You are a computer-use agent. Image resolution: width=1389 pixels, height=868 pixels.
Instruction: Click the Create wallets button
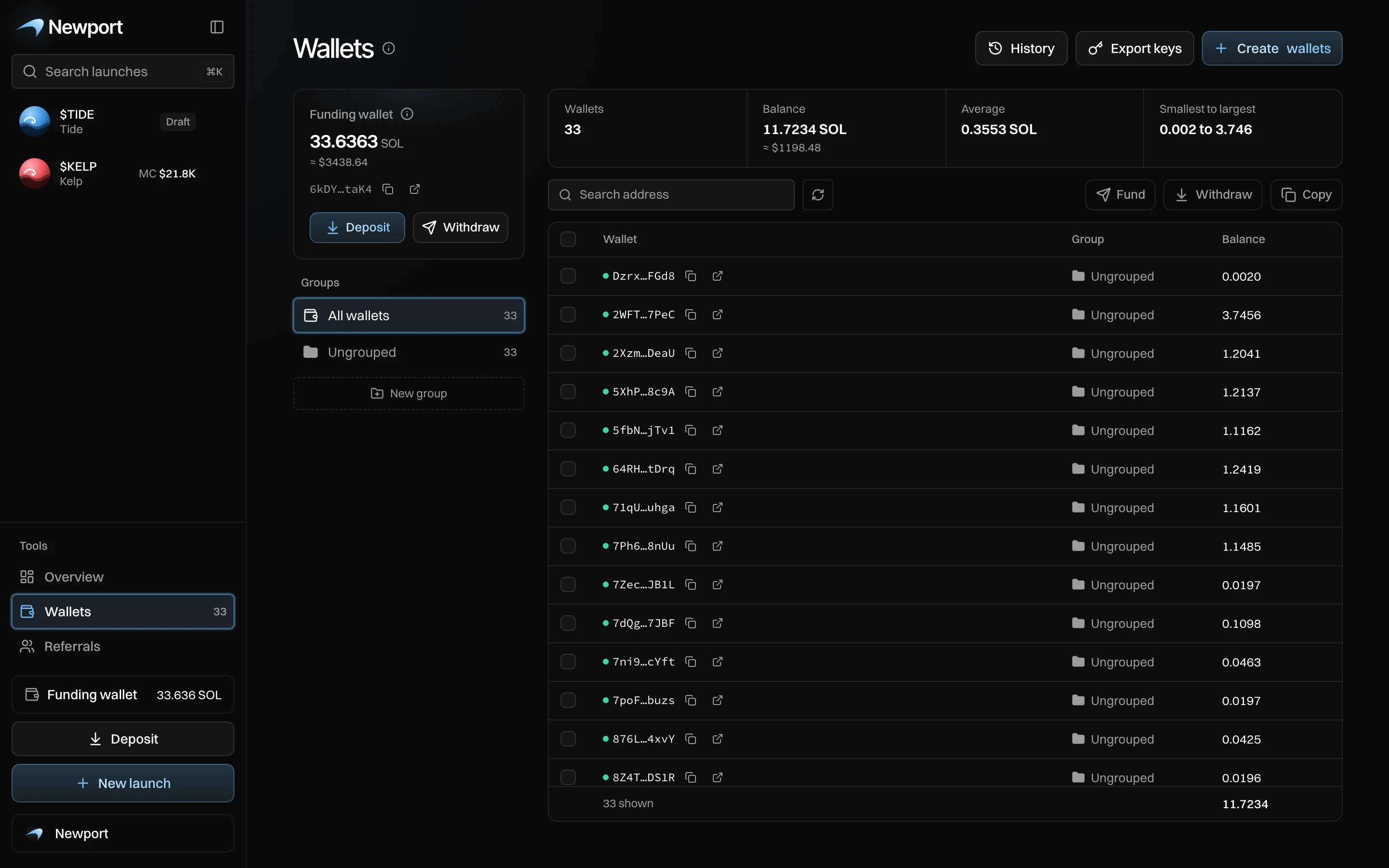coord(1271,48)
